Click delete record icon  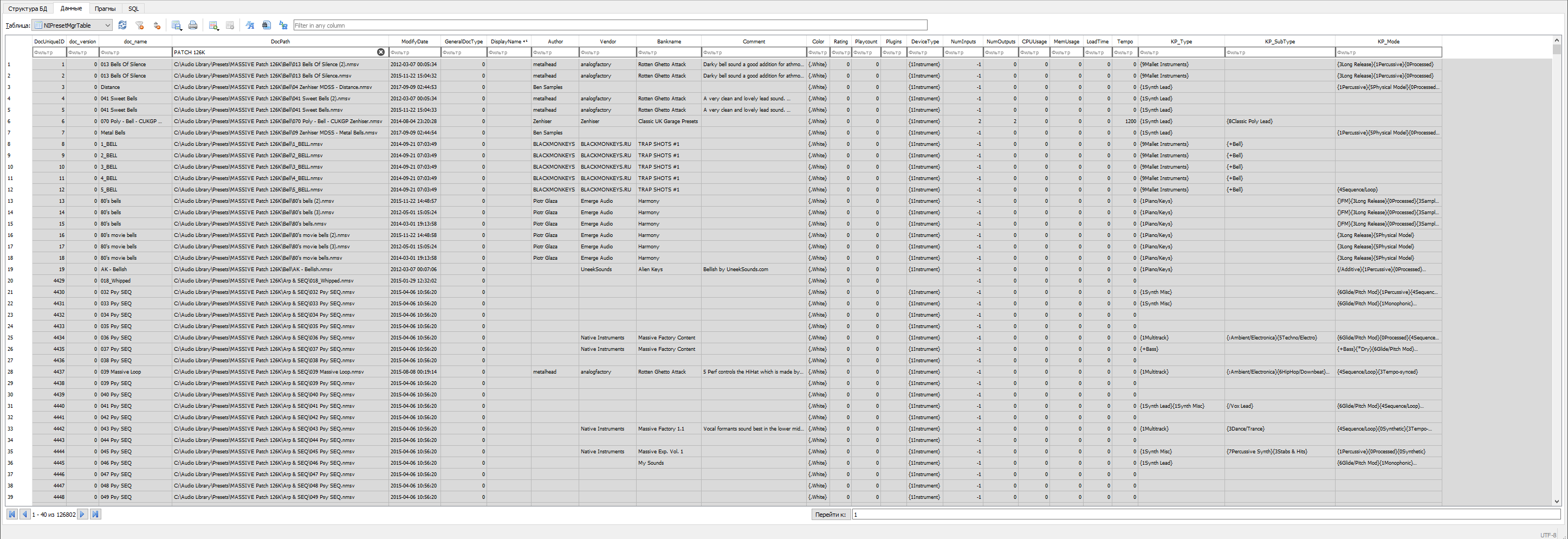tap(230, 25)
